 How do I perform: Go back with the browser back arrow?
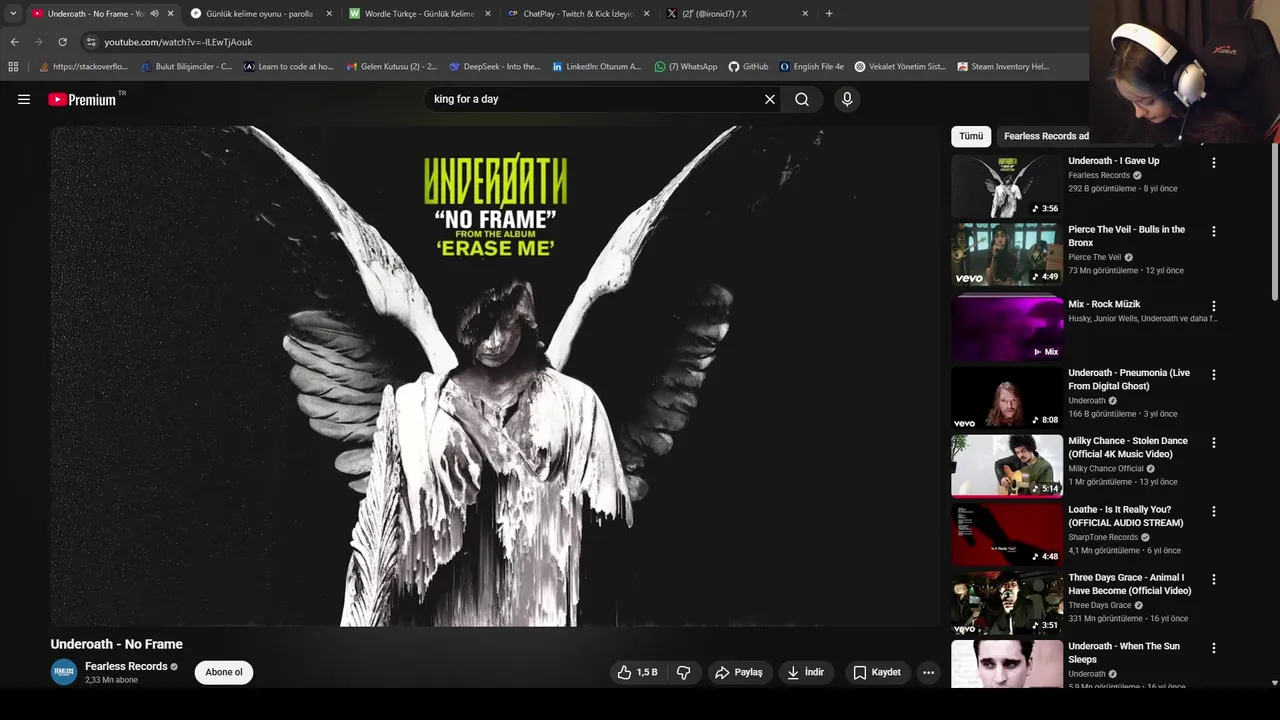click(14, 42)
